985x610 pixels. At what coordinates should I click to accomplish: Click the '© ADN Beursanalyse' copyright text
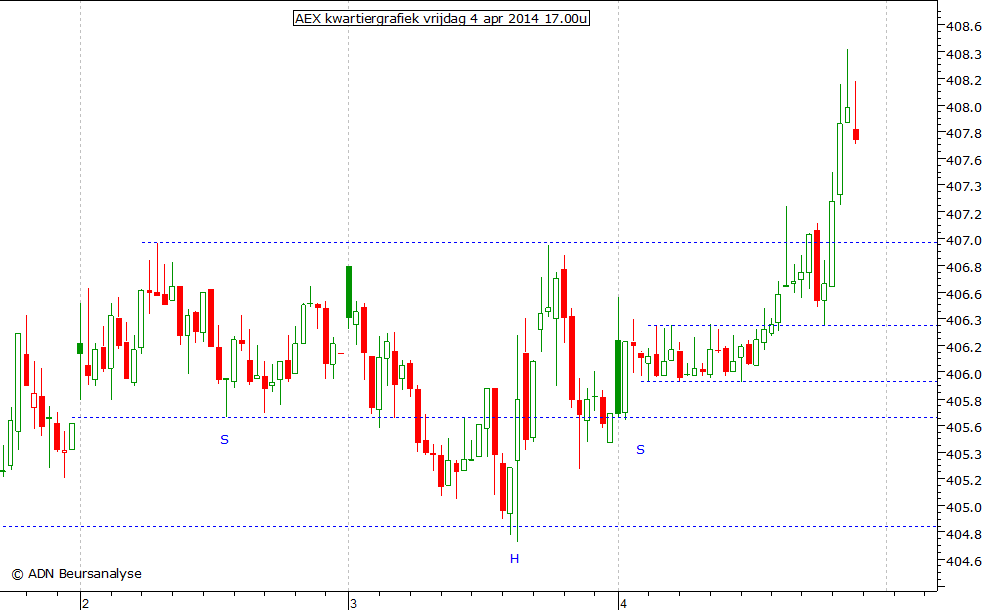pos(77,574)
